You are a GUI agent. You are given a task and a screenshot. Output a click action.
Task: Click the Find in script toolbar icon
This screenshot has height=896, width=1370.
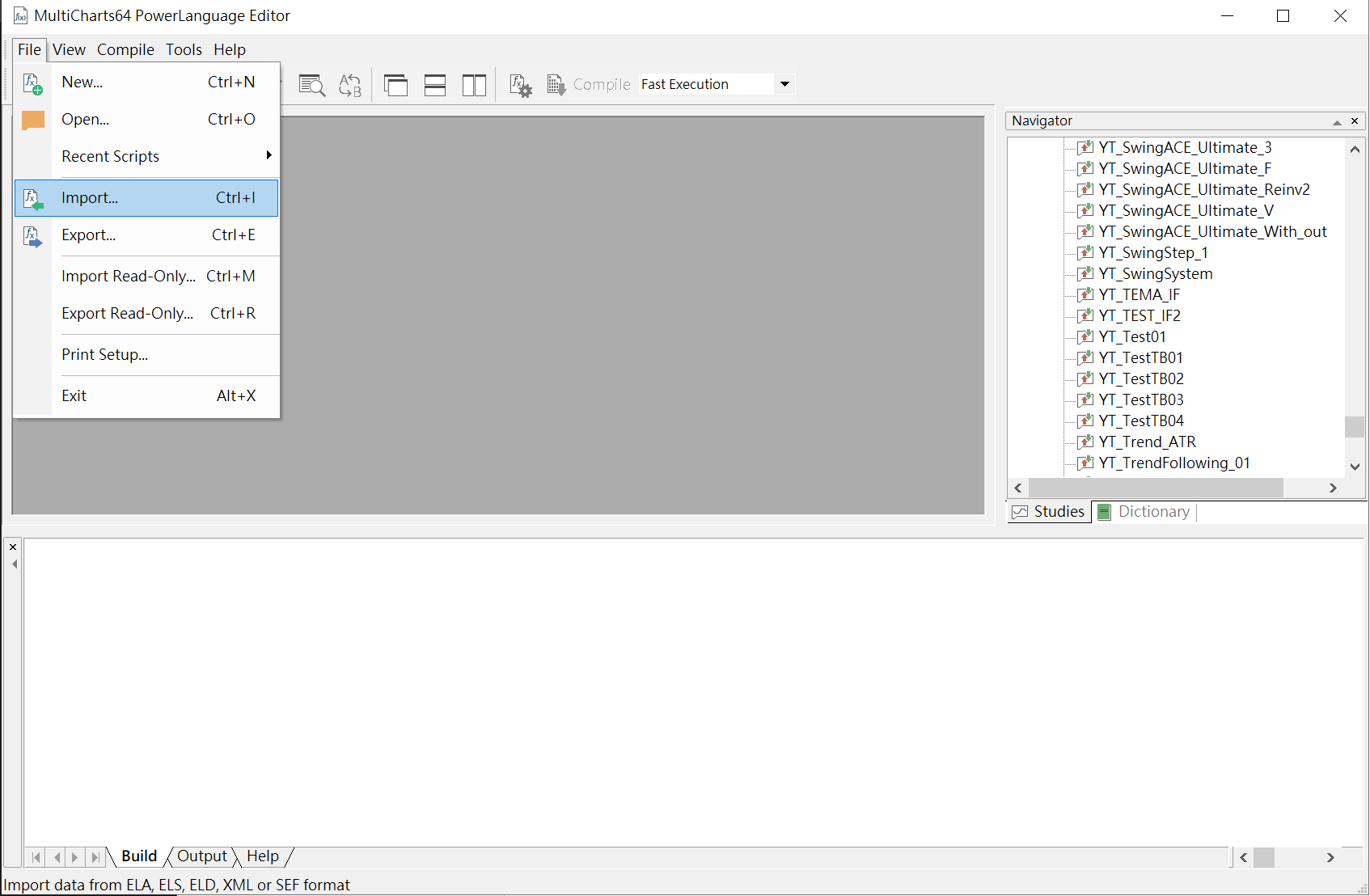(x=311, y=85)
